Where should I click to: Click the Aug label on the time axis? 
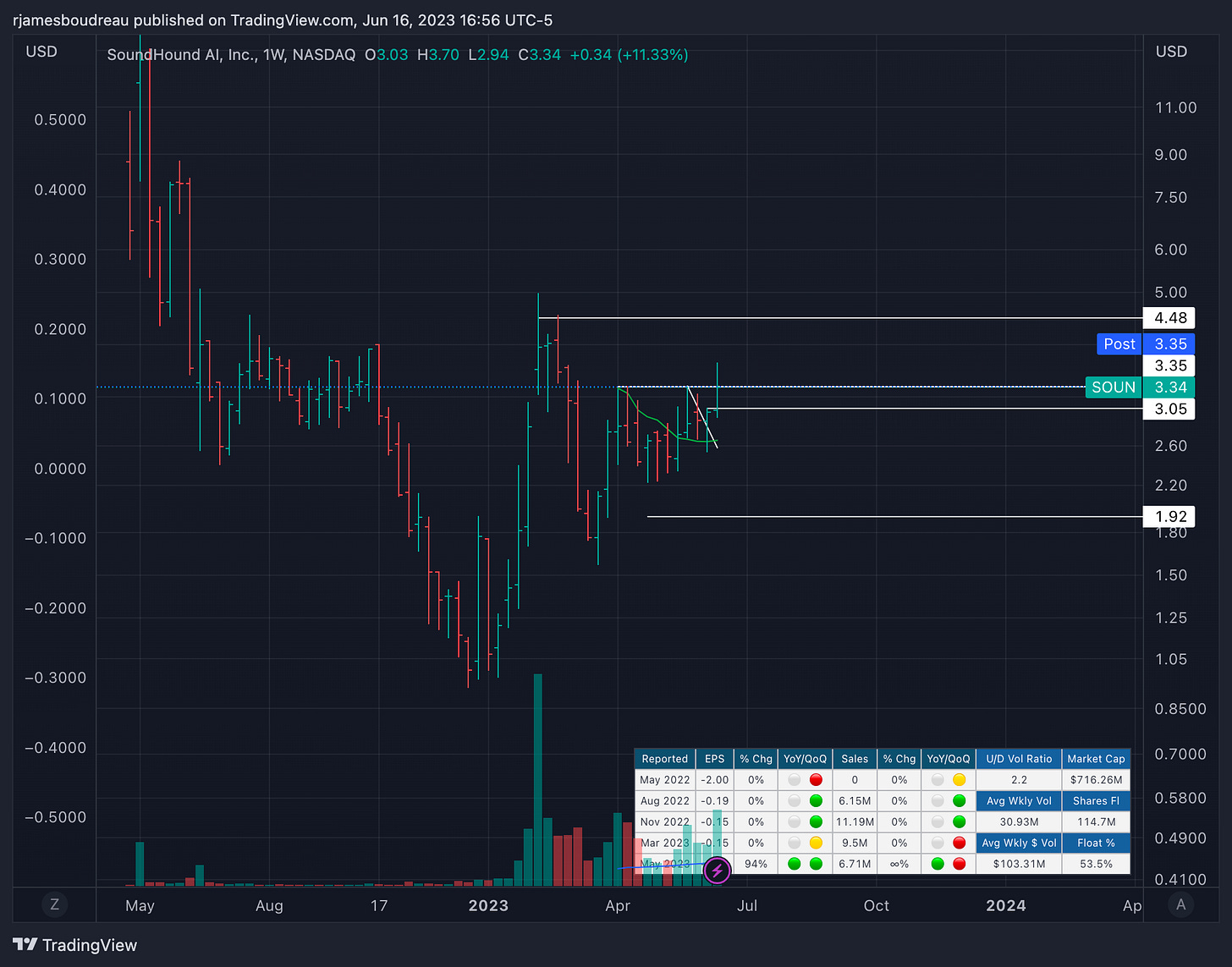(x=269, y=905)
